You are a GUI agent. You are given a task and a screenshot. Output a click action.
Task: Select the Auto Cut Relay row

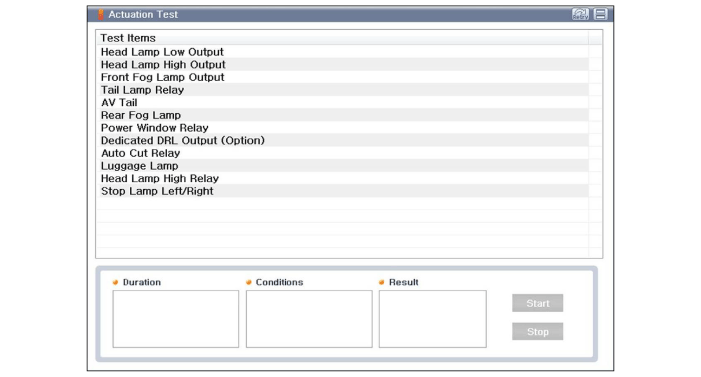[x=342, y=153]
